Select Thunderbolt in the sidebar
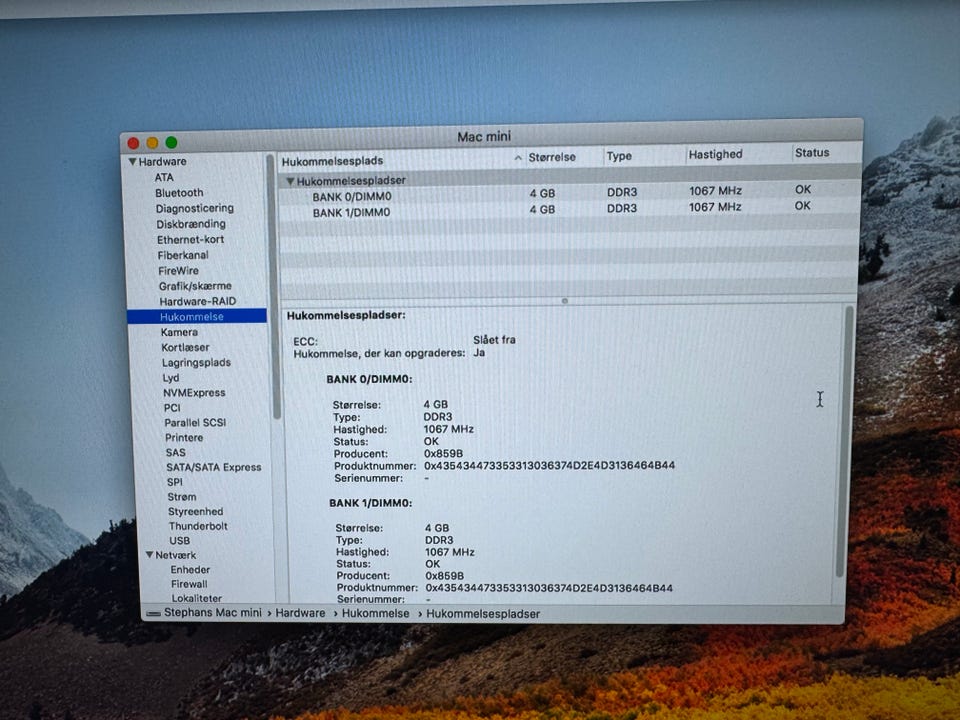The width and height of the screenshot is (960, 720). click(198, 526)
